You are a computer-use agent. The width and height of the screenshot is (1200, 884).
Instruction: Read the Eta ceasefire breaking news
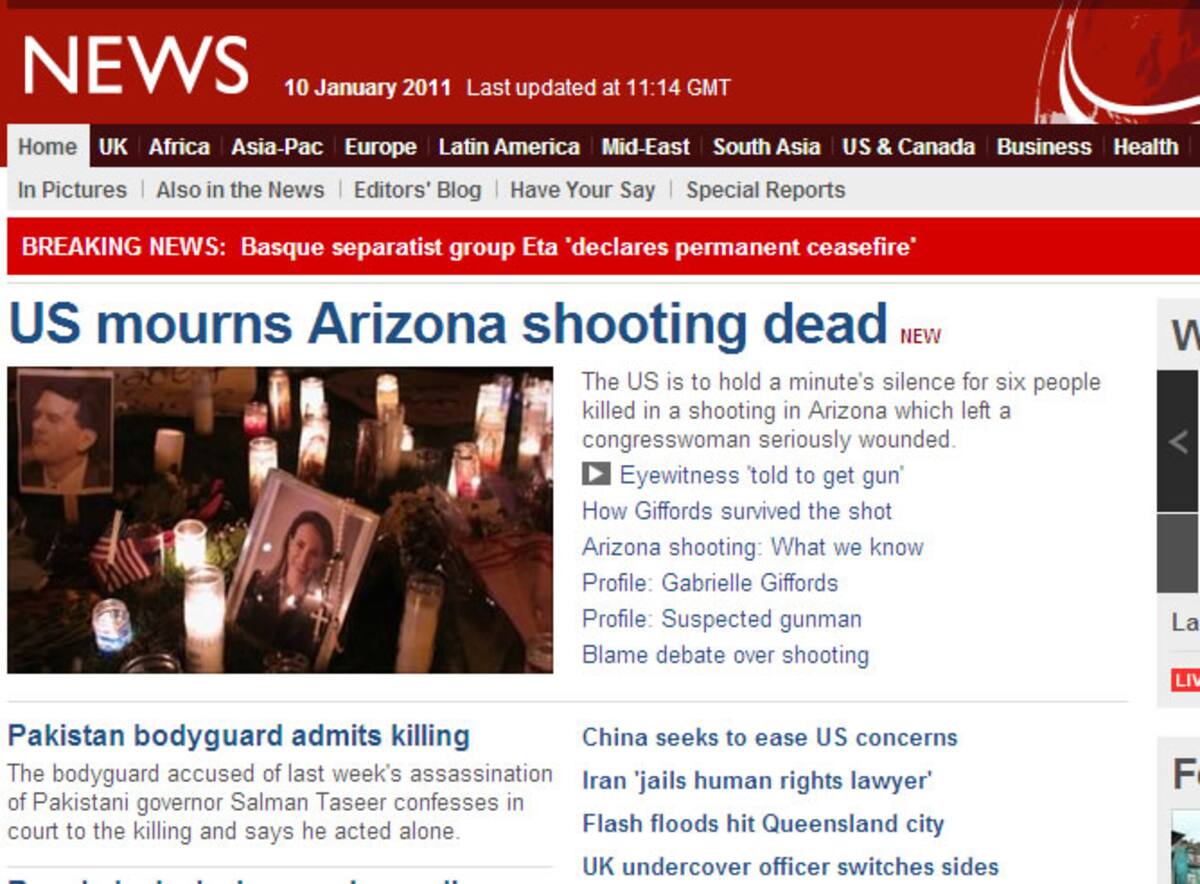(579, 246)
